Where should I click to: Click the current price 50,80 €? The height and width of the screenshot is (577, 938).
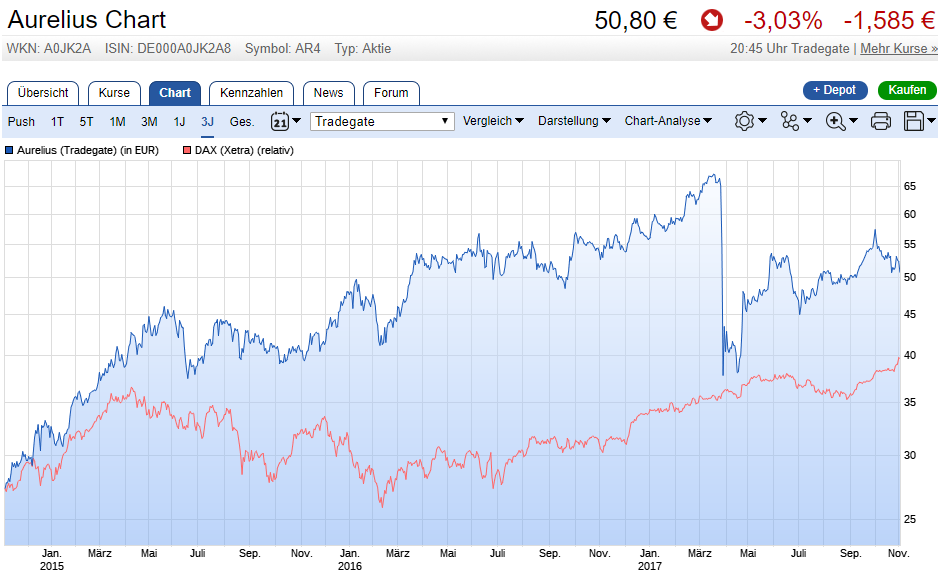pos(636,20)
